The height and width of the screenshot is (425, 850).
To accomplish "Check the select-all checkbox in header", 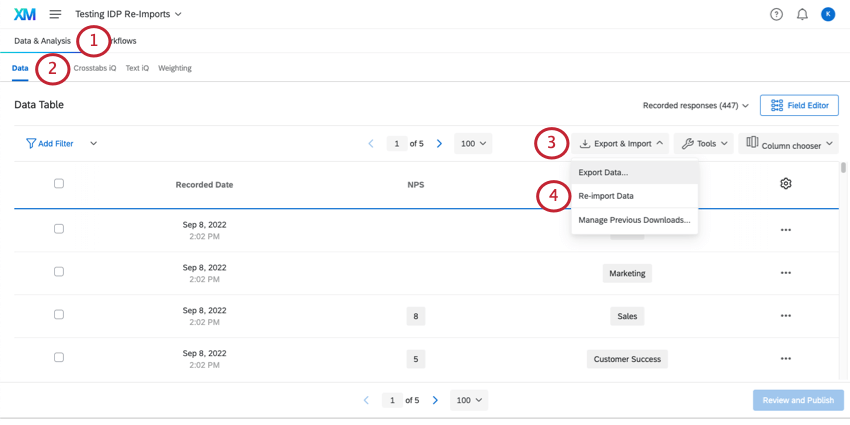I will pyautogui.click(x=59, y=184).
